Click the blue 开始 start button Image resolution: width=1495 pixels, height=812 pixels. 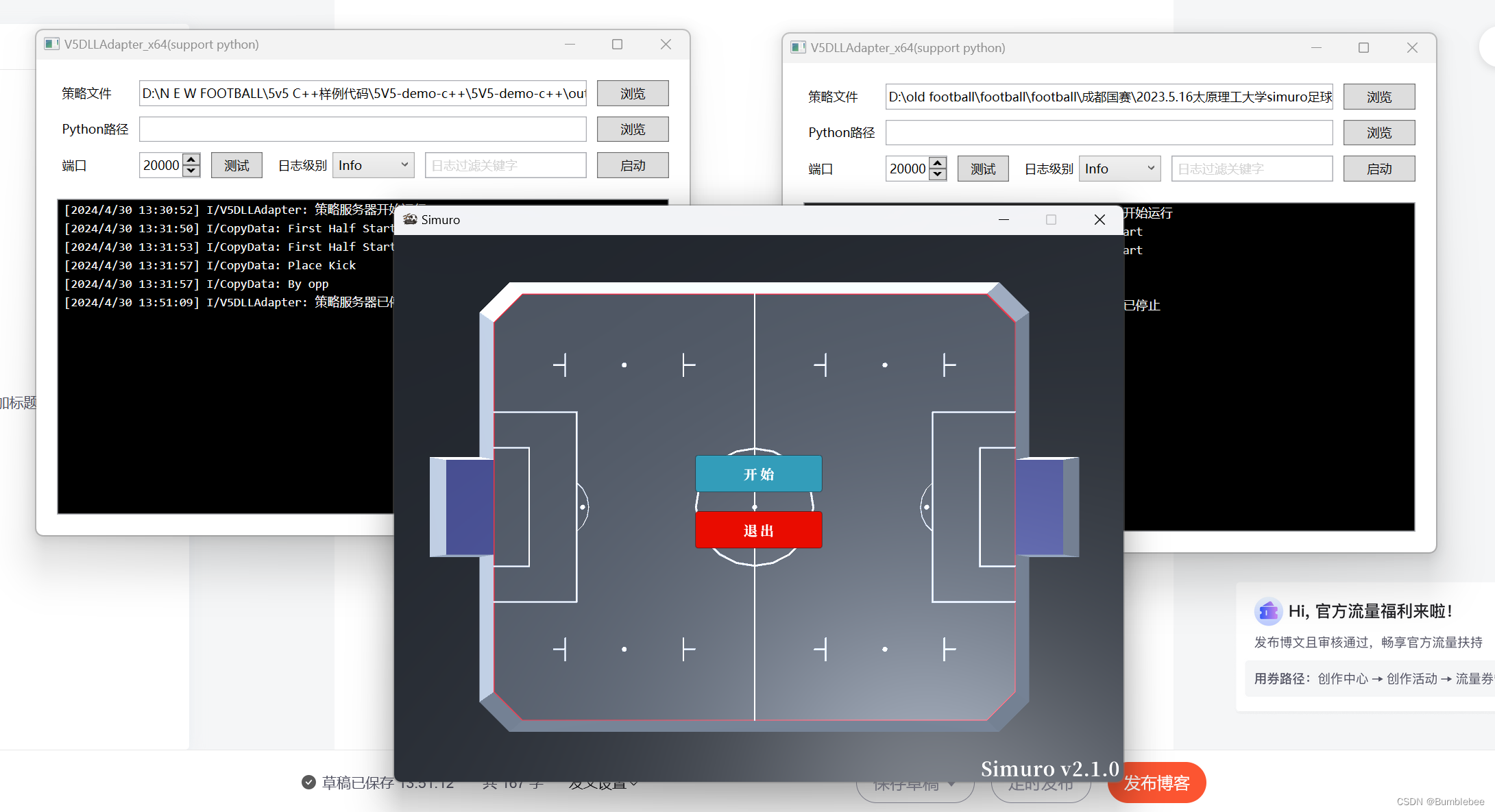758,473
